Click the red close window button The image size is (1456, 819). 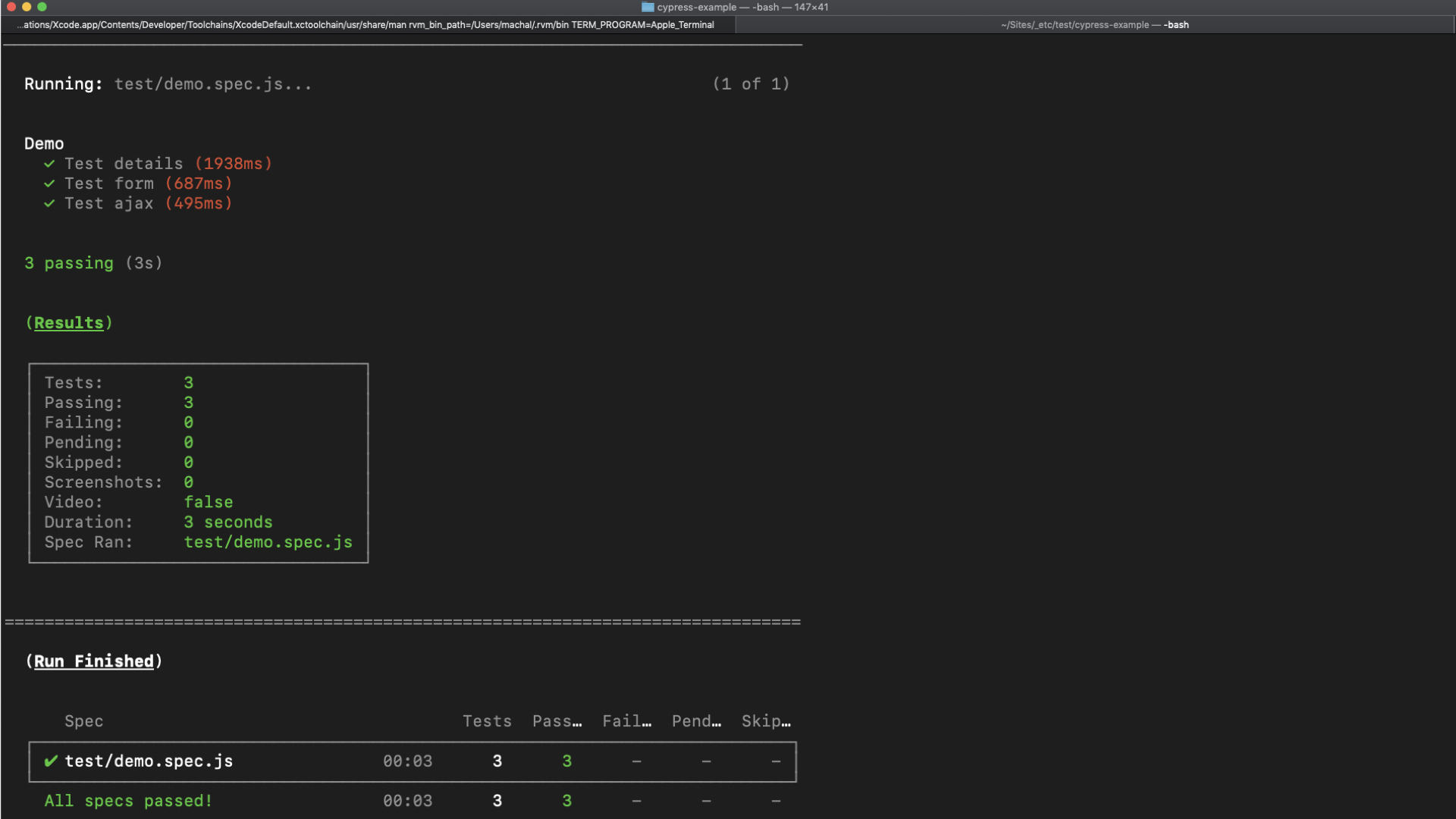click(x=11, y=7)
